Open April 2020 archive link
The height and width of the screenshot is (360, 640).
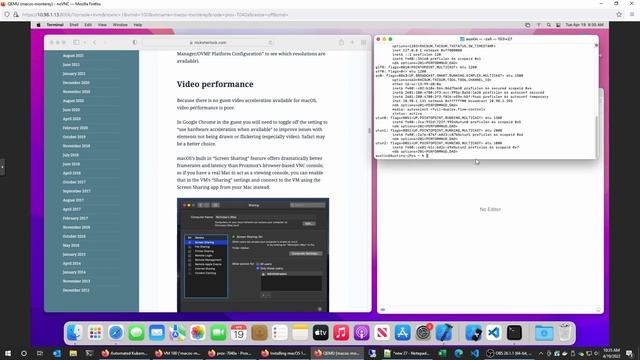tap(71, 119)
